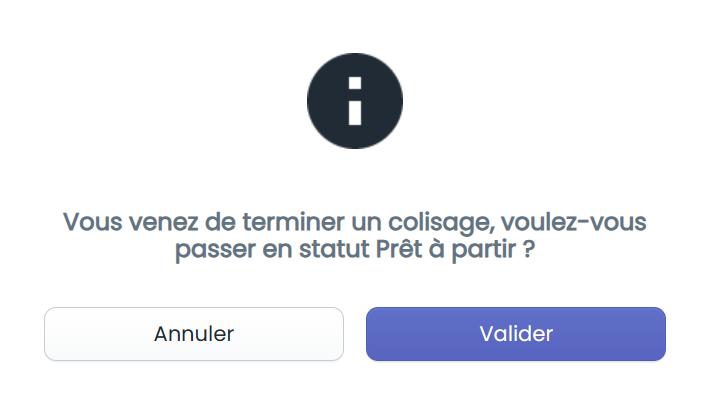Click the "i" glyph inside the circle

point(355,101)
